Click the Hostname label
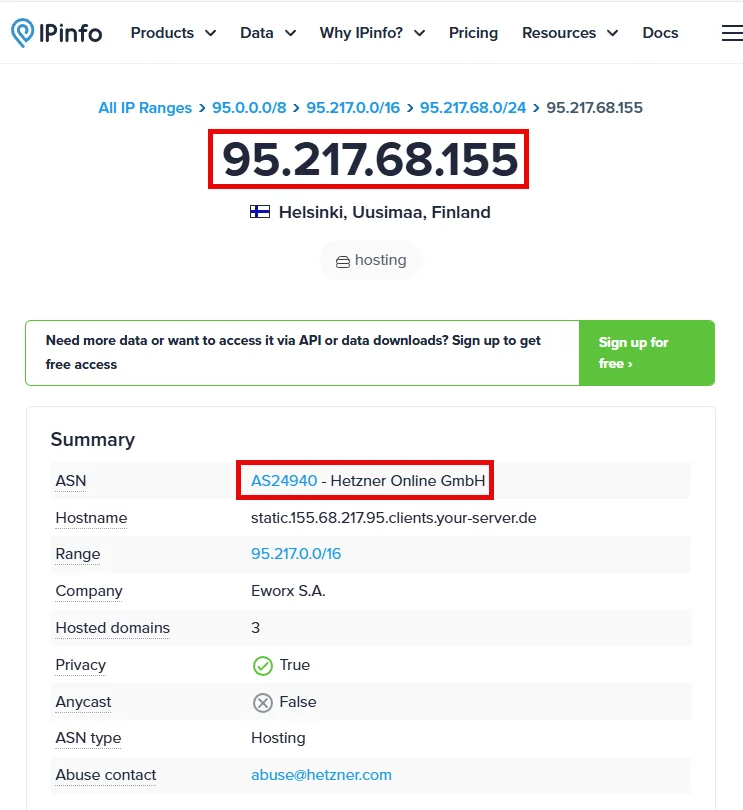This screenshot has width=743, height=810. (91, 518)
